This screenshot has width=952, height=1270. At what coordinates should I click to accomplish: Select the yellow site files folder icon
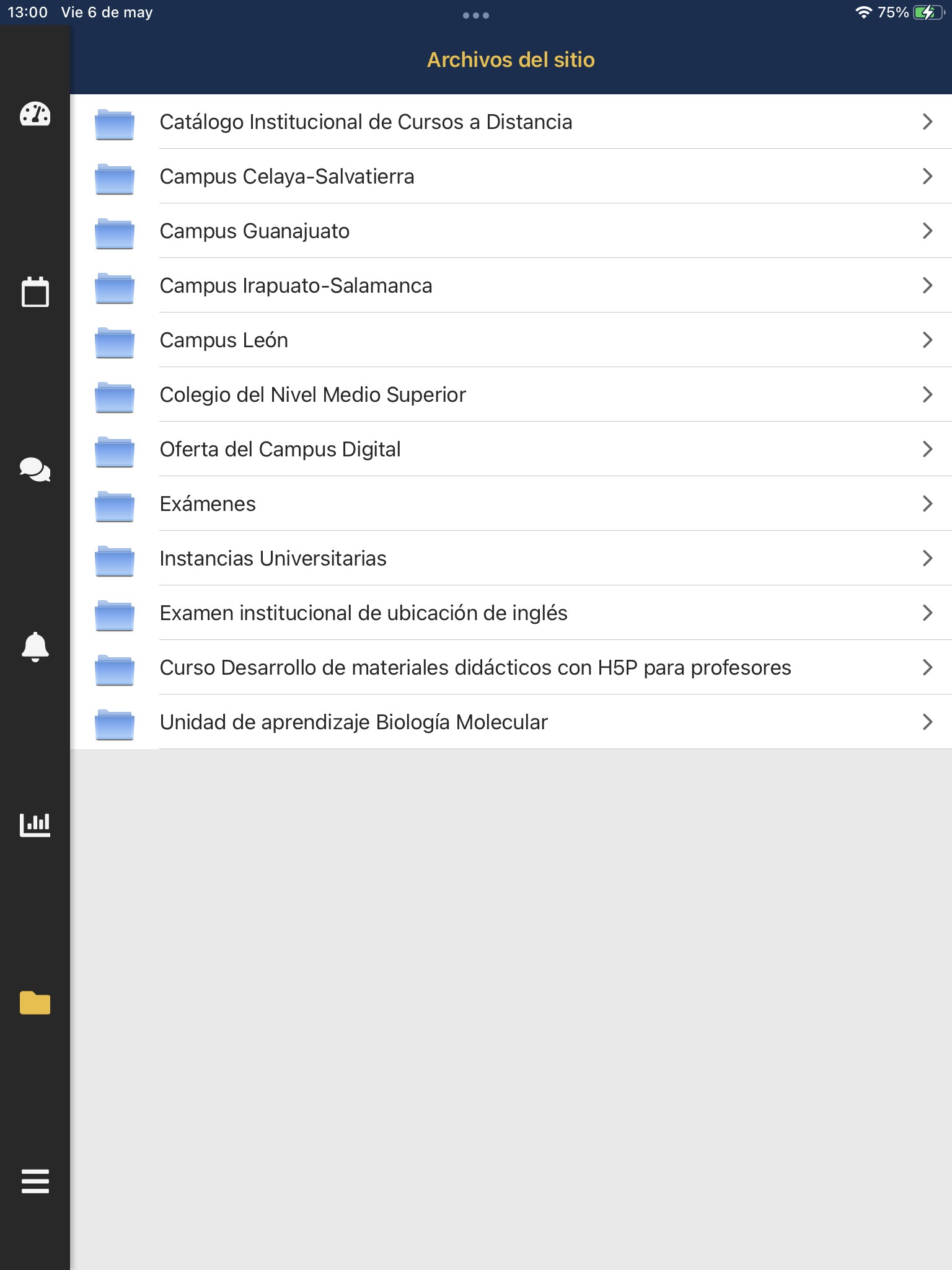(x=35, y=1002)
